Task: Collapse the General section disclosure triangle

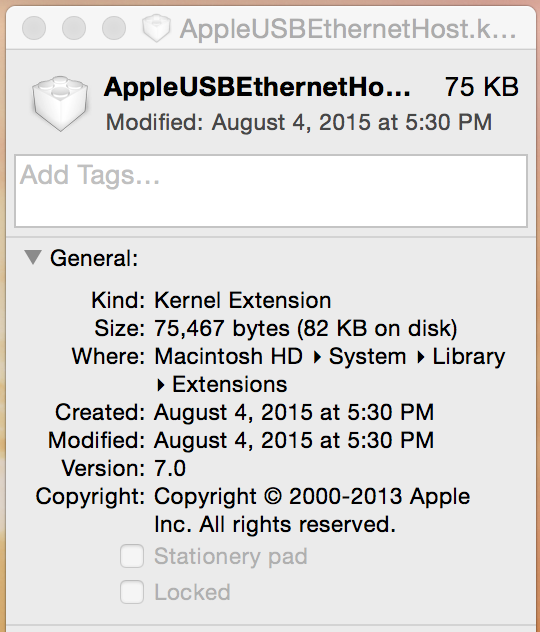Action: [x=33, y=257]
